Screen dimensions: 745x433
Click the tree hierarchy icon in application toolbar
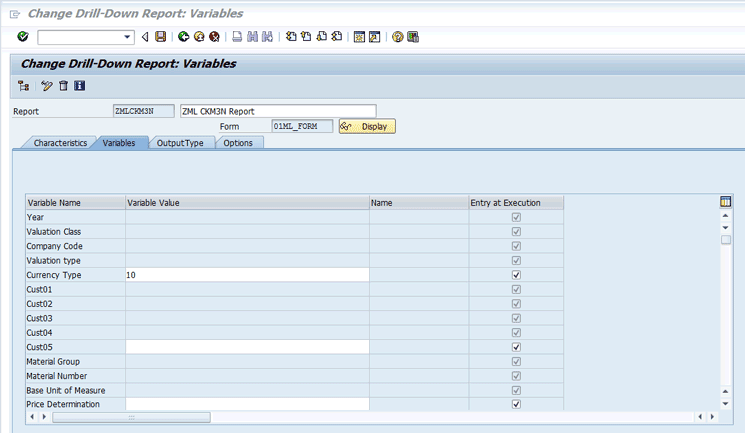click(24, 86)
